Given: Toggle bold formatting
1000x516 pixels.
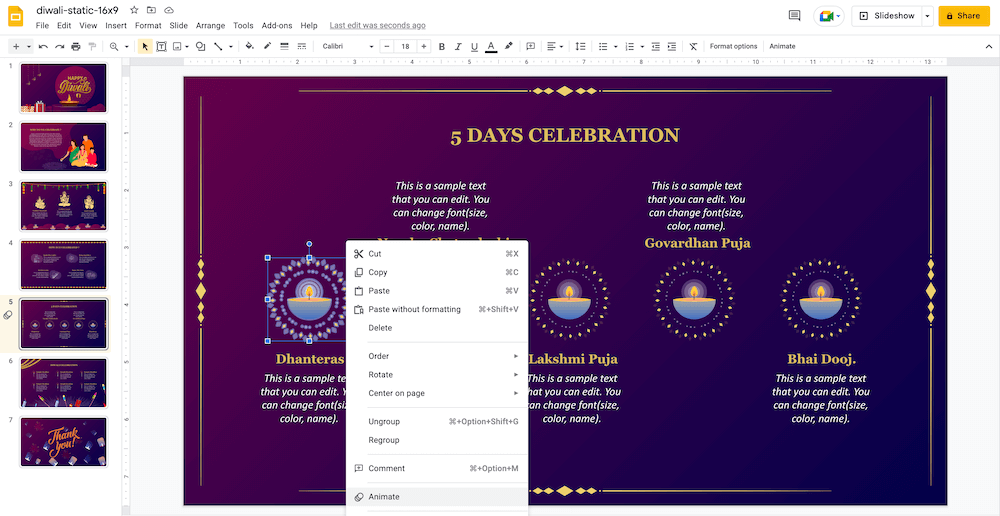Looking at the screenshot, I should [x=442, y=47].
